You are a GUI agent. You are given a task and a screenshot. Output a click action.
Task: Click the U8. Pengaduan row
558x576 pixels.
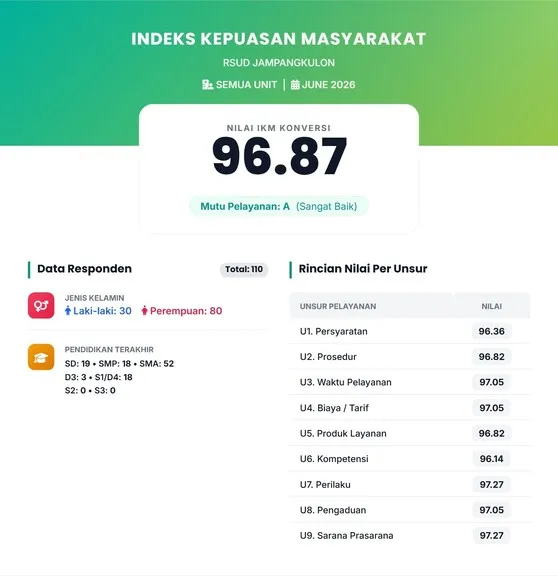[x=410, y=510]
